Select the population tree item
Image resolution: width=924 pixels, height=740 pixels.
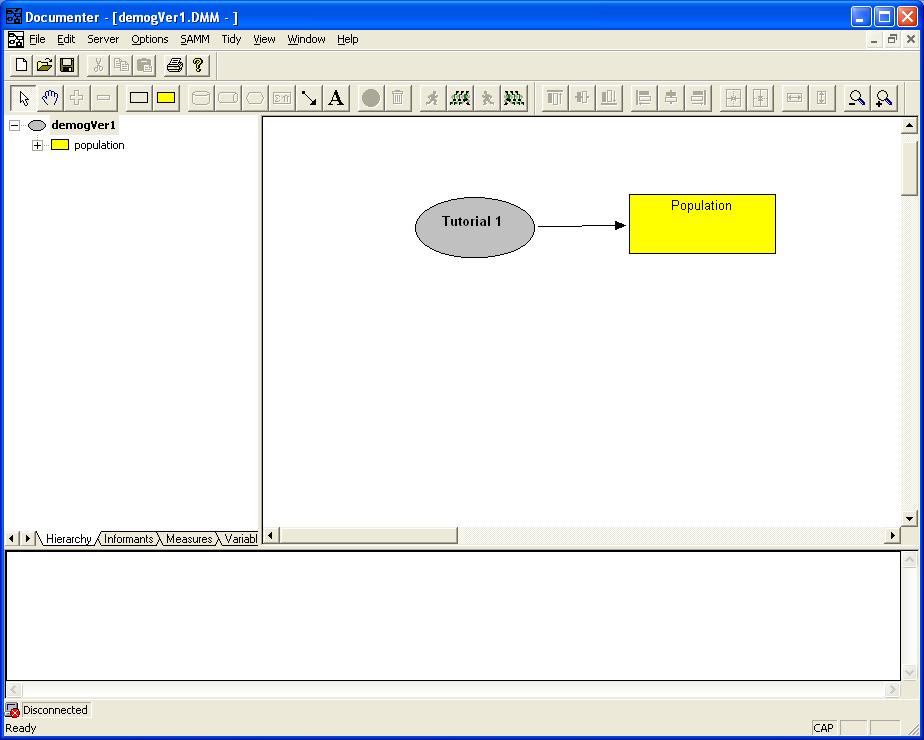99,145
